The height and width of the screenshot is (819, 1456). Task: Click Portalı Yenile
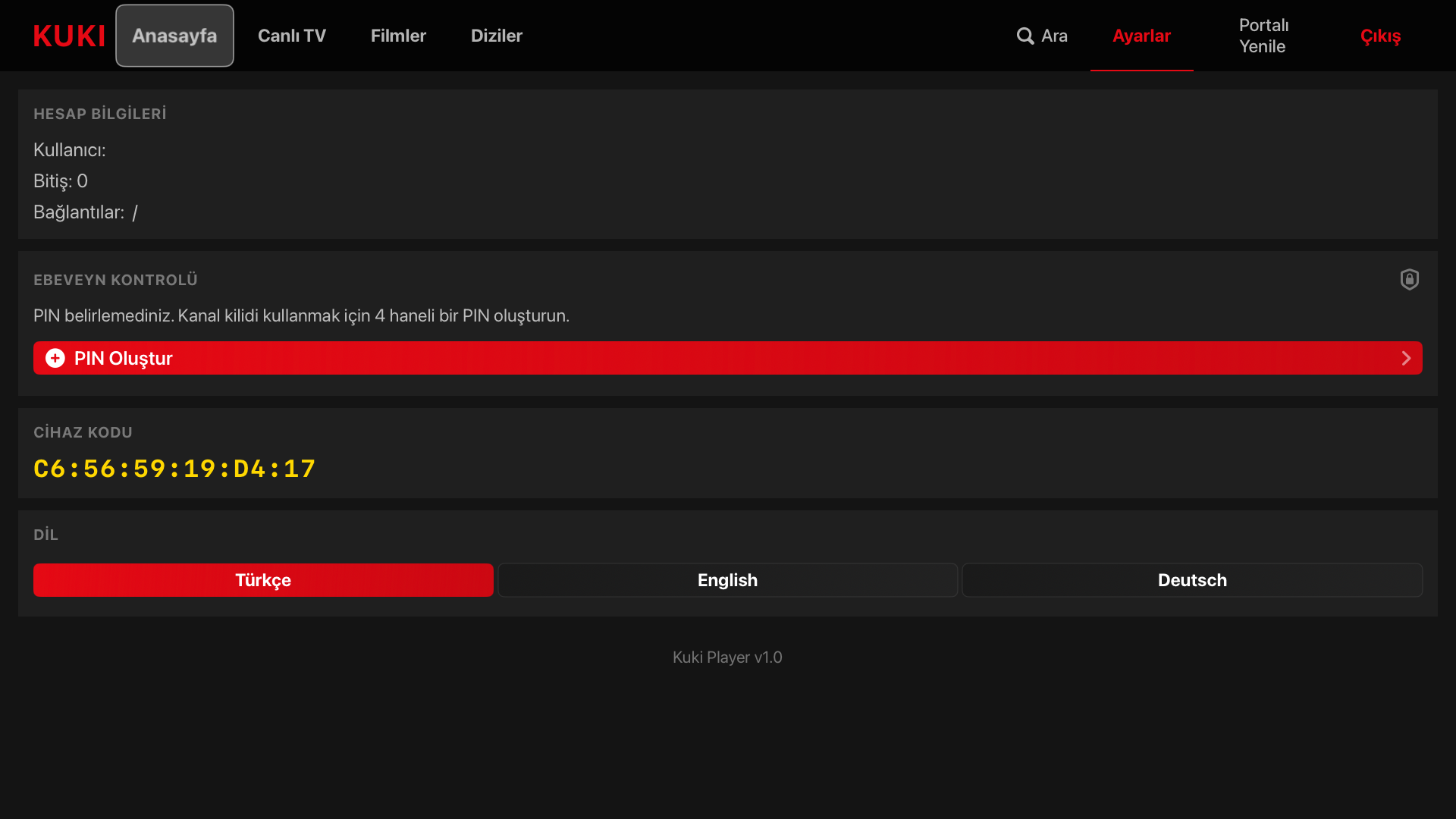tap(1263, 36)
